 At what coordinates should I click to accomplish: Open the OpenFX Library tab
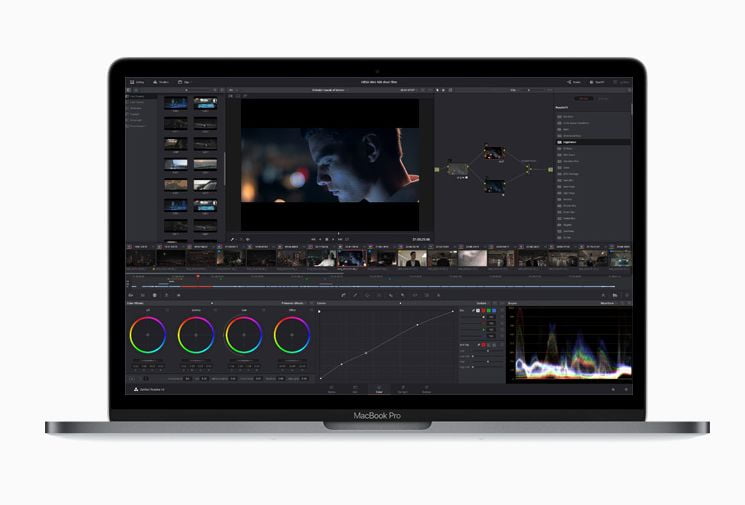point(583,98)
